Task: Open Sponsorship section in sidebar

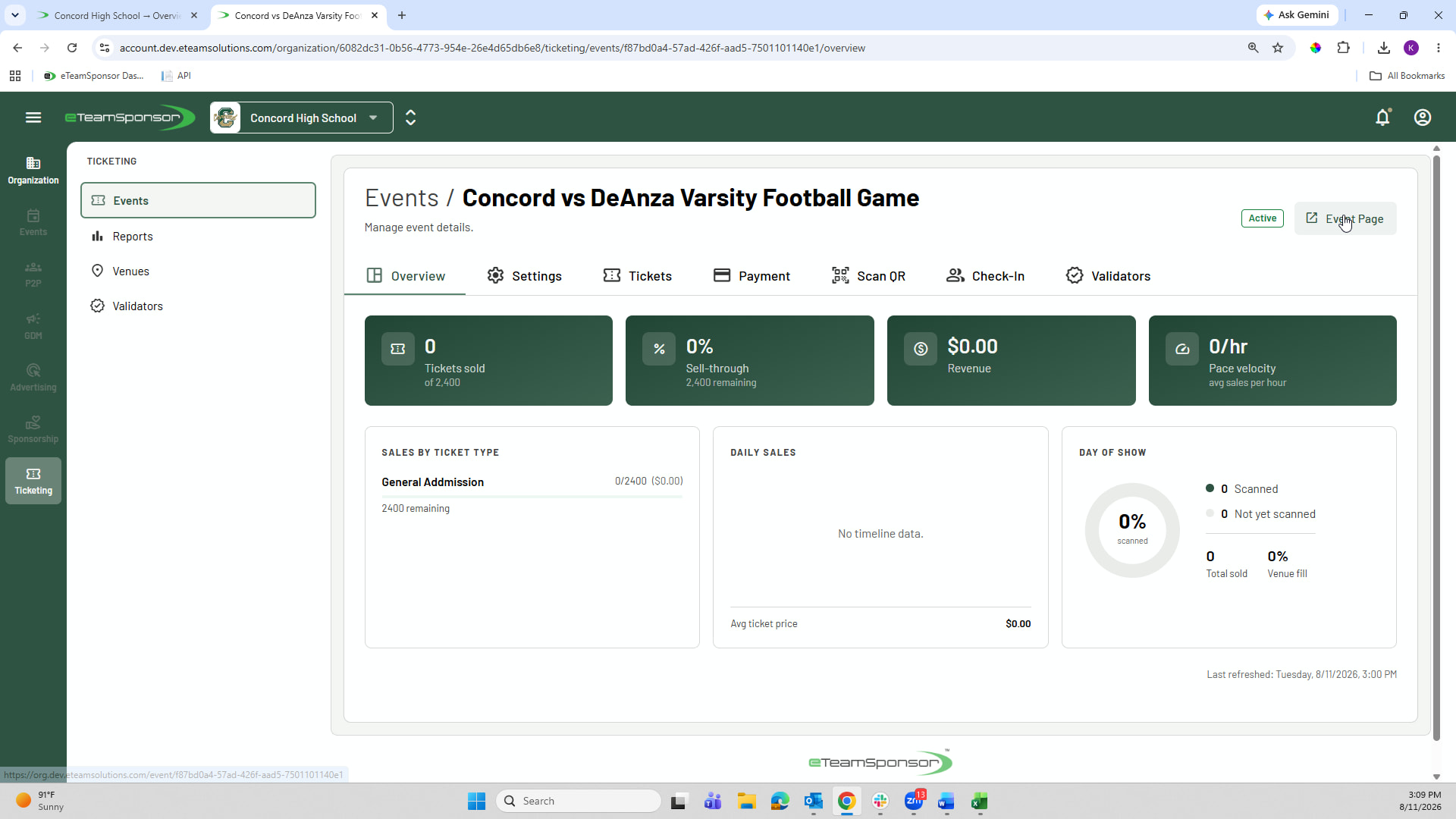Action: (33, 429)
